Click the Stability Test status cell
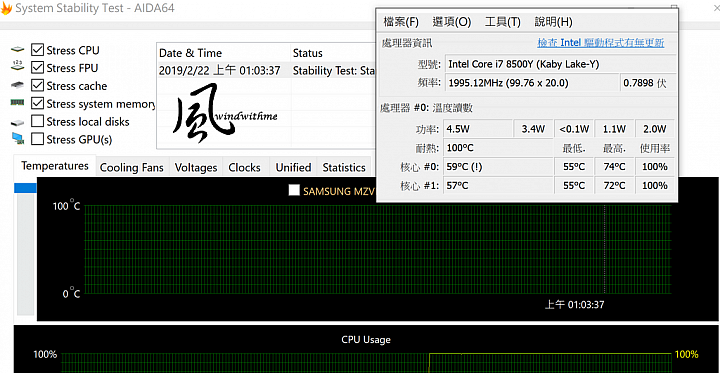The height and width of the screenshot is (373, 720). pyautogui.click(x=334, y=71)
